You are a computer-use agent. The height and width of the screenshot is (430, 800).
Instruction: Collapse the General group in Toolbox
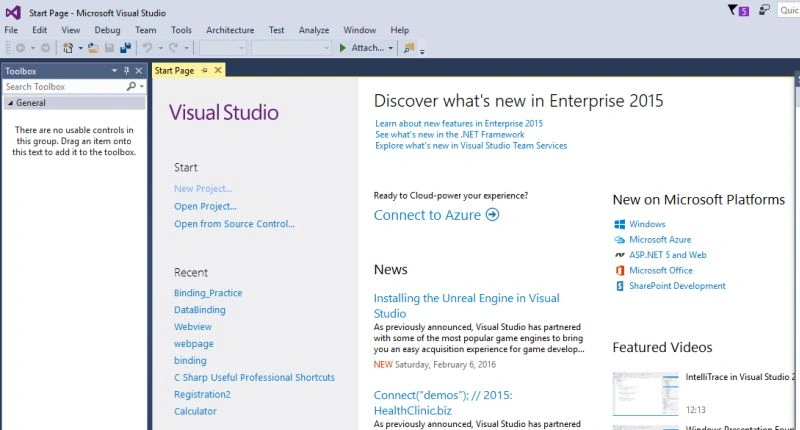[10, 103]
